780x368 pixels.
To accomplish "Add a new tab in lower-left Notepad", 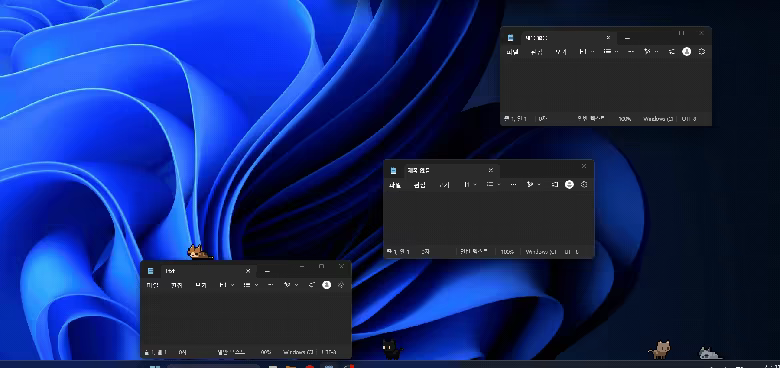I will [267, 271].
